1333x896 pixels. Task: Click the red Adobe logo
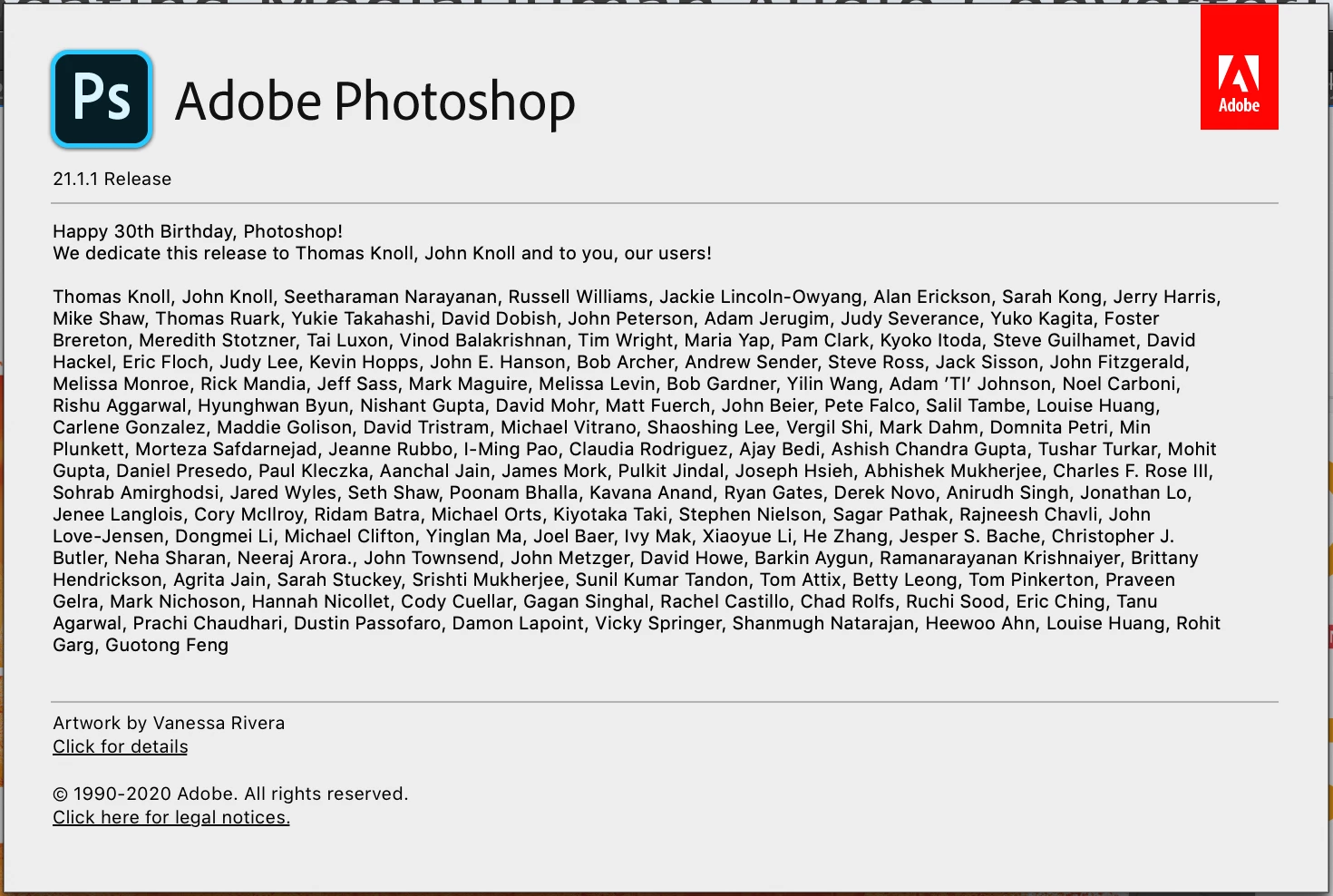pos(1239,68)
